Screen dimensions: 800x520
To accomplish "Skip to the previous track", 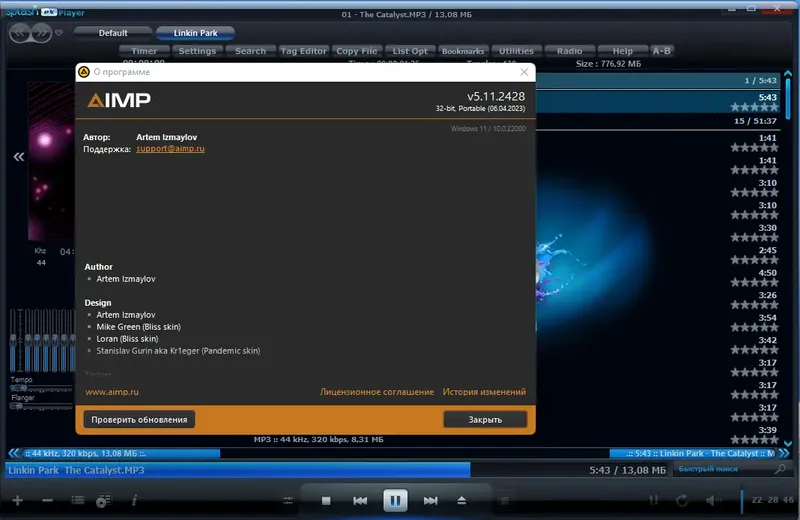I will (360, 501).
